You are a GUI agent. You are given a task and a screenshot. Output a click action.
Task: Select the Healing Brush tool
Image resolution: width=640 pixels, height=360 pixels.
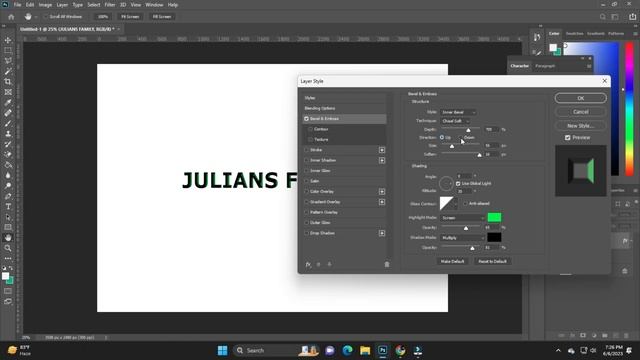pos(8,113)
